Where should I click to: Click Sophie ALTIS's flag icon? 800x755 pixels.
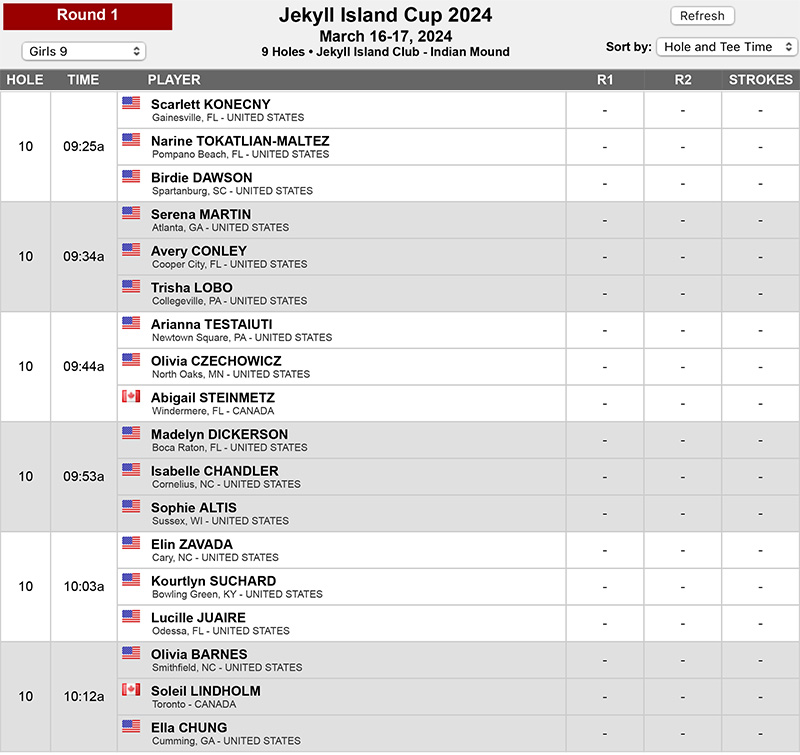click(x=131, y=507)
